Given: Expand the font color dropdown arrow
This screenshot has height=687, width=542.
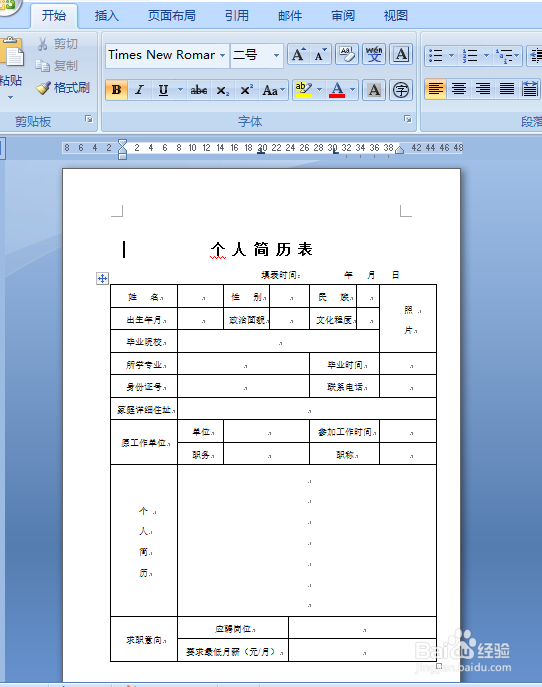Looking at the screenshot, I should pyautogui.click(x=353, y=90).
